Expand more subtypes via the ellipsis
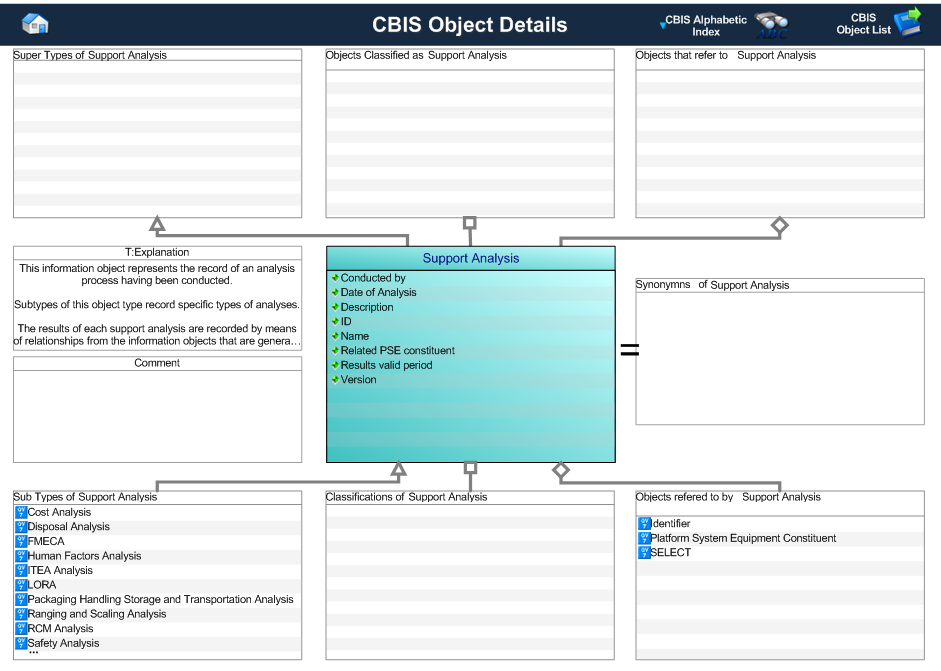941x671 pixels. pyautogui.click(x=33, y=652)
